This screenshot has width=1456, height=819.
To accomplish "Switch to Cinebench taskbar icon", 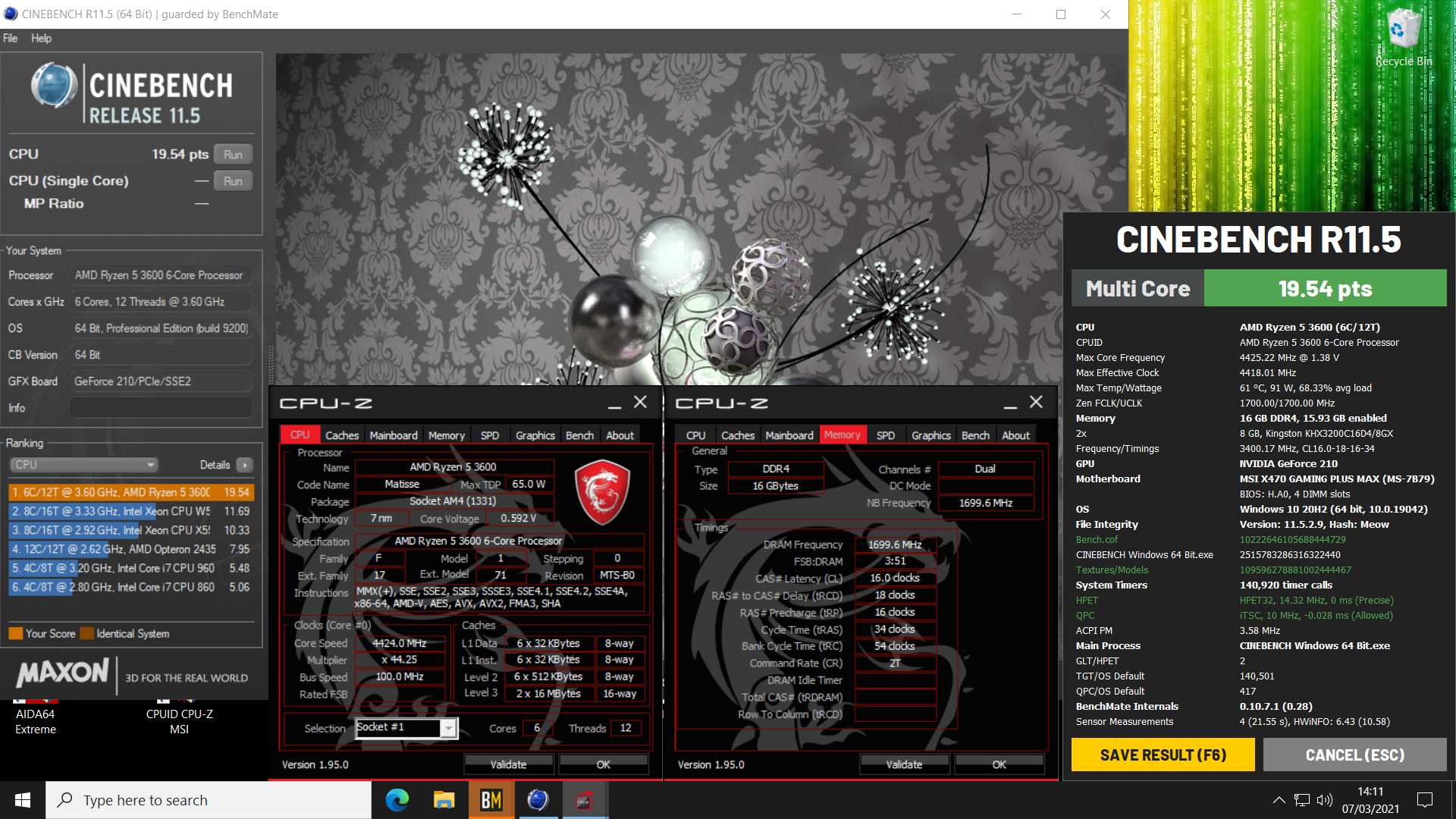I will point(538,800).
